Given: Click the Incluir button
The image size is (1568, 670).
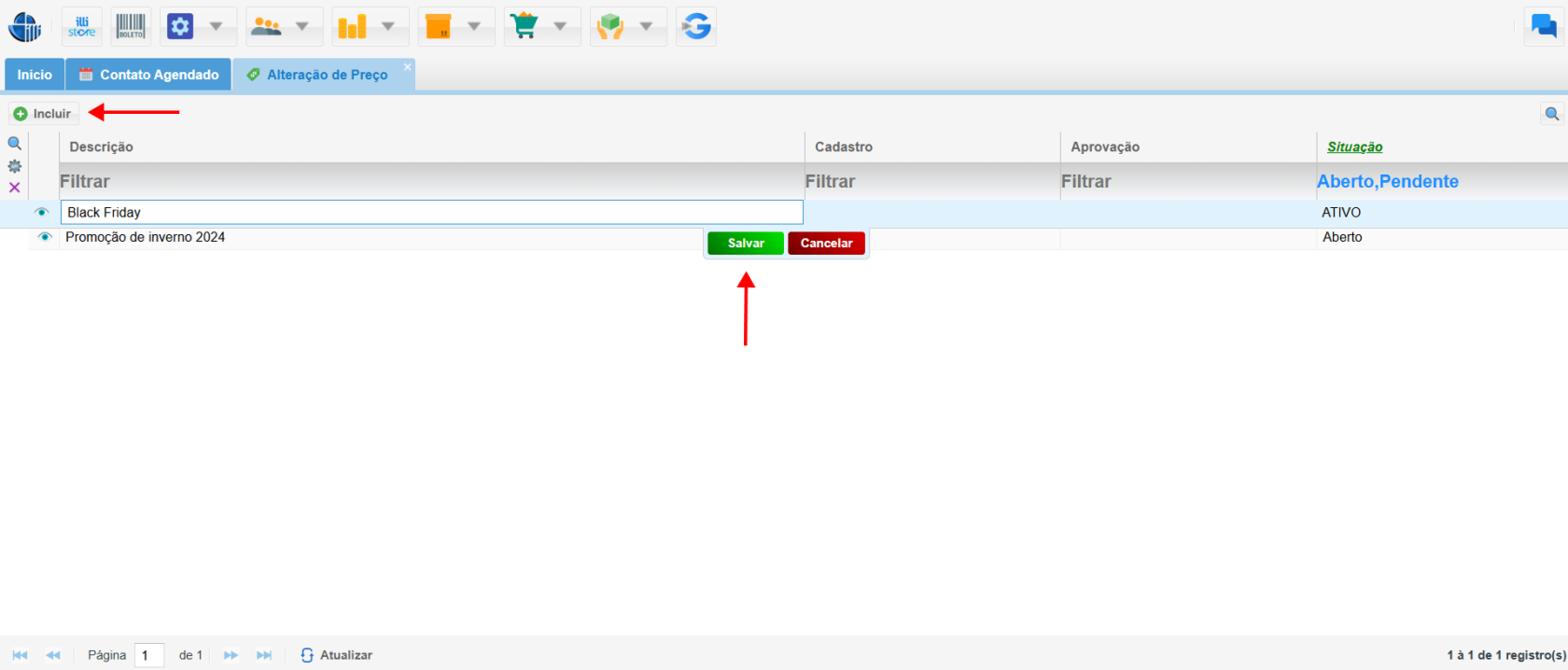Looking at the screenshot, I should point(43,114).
